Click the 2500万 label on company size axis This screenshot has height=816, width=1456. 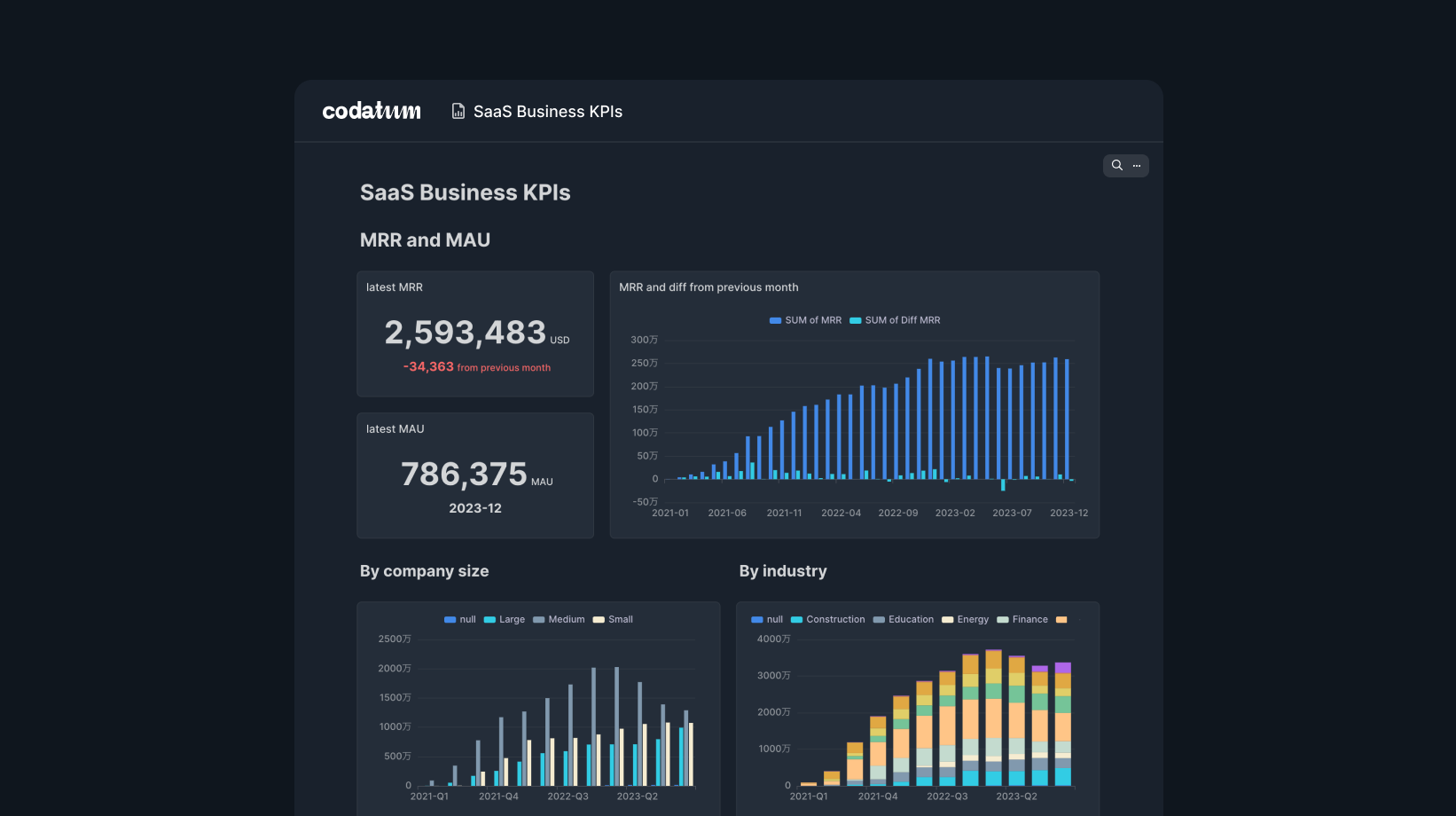395,639
